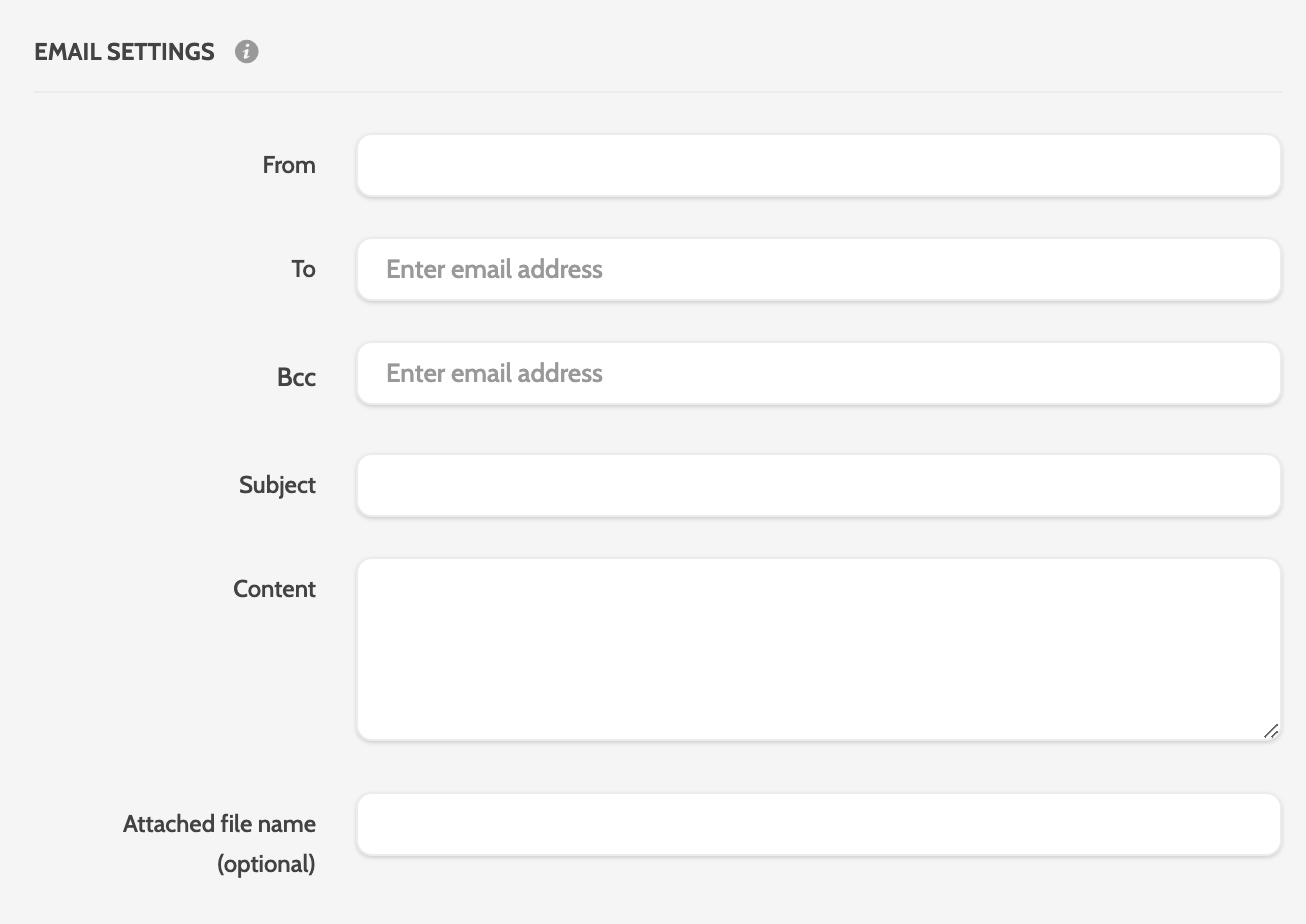Click the 'Attached file name' label text

[x=219, y=824]
